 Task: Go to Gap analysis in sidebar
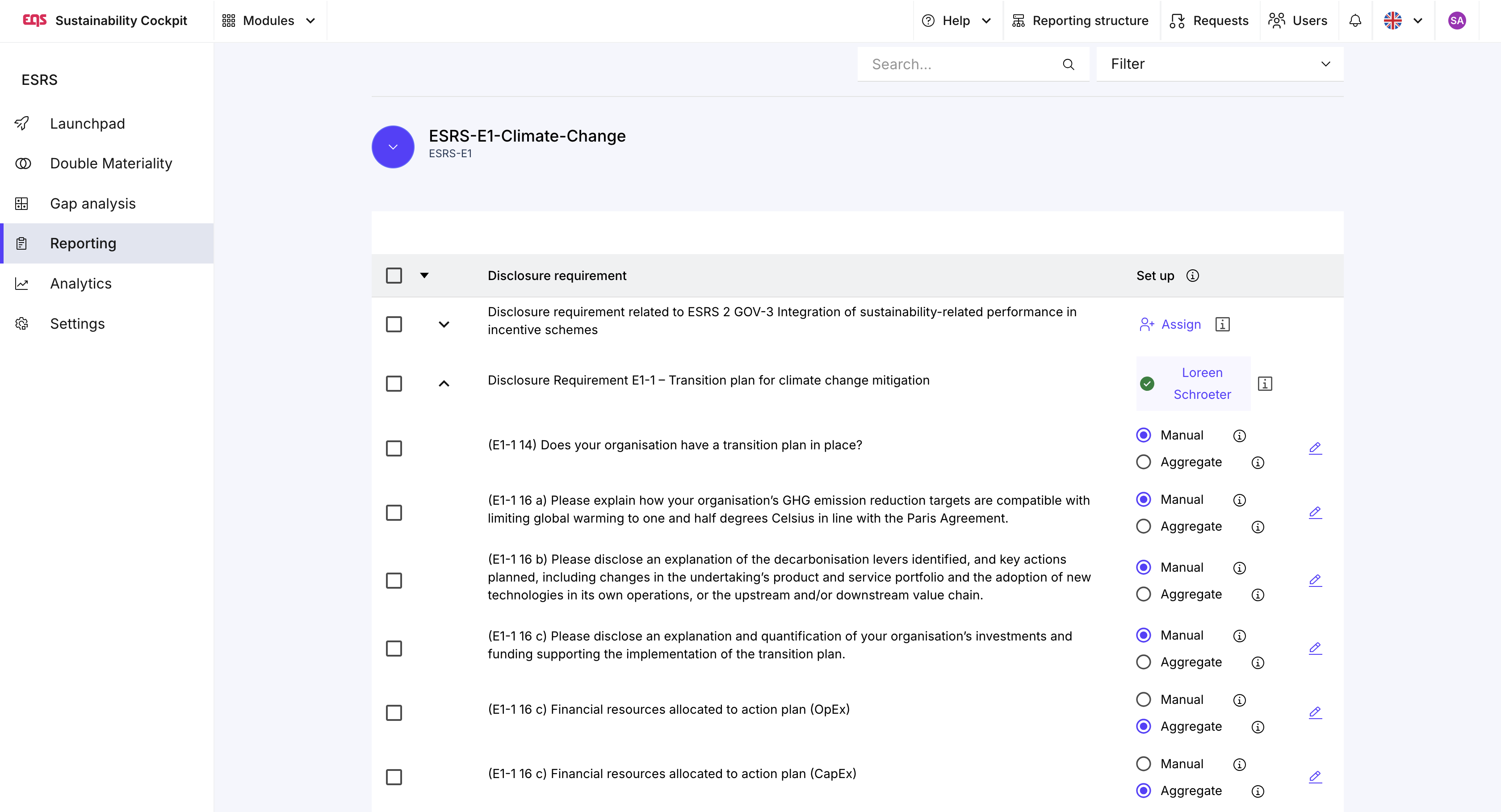coord(92,203)
